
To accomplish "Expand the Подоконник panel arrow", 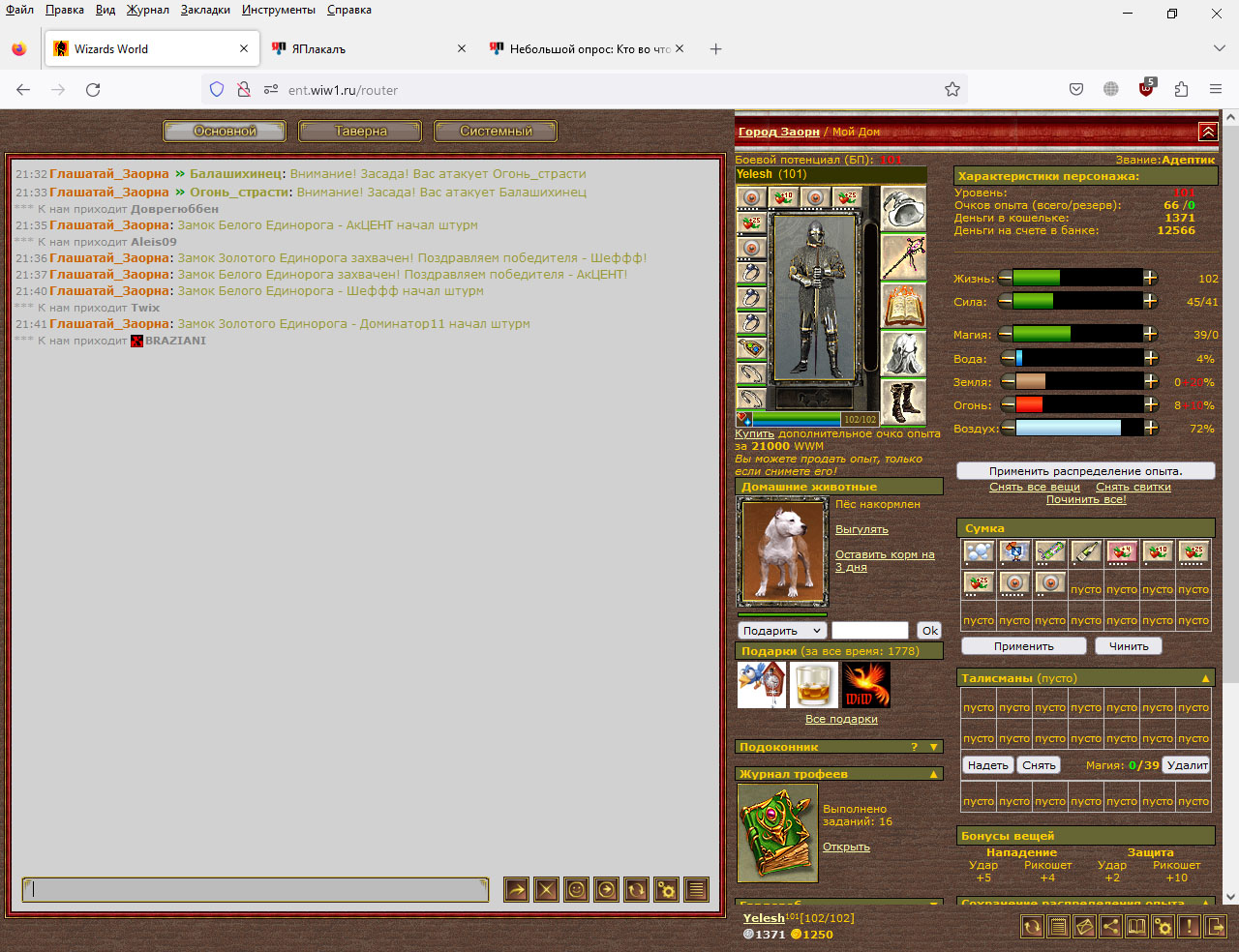I will coord(934,747).
